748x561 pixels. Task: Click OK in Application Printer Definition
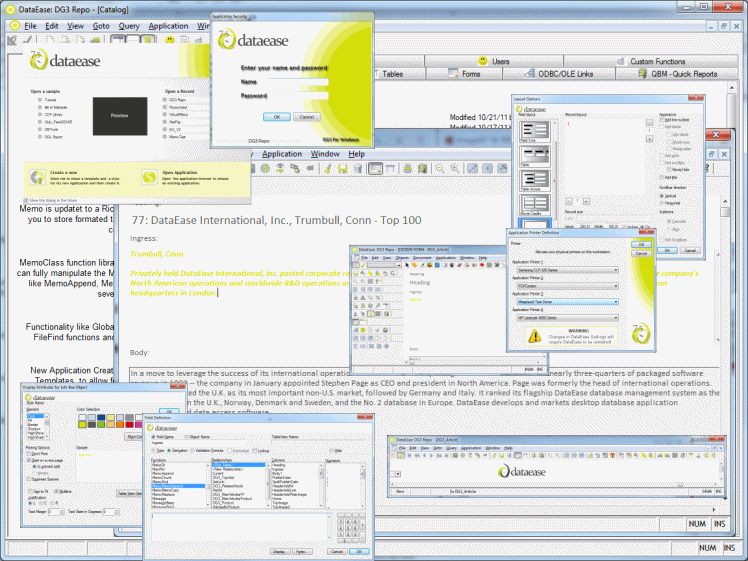(x=641, y=244)
